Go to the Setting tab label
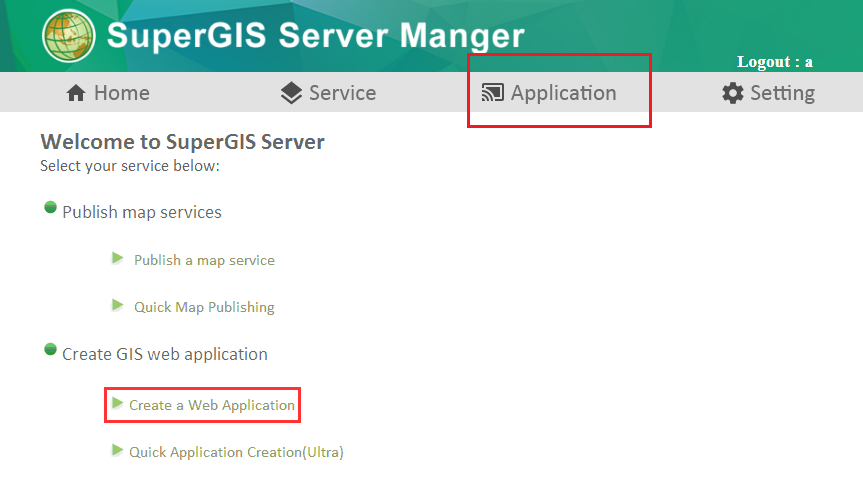The width and height of the screenshot is (863, 485). (x=783, y=94)
